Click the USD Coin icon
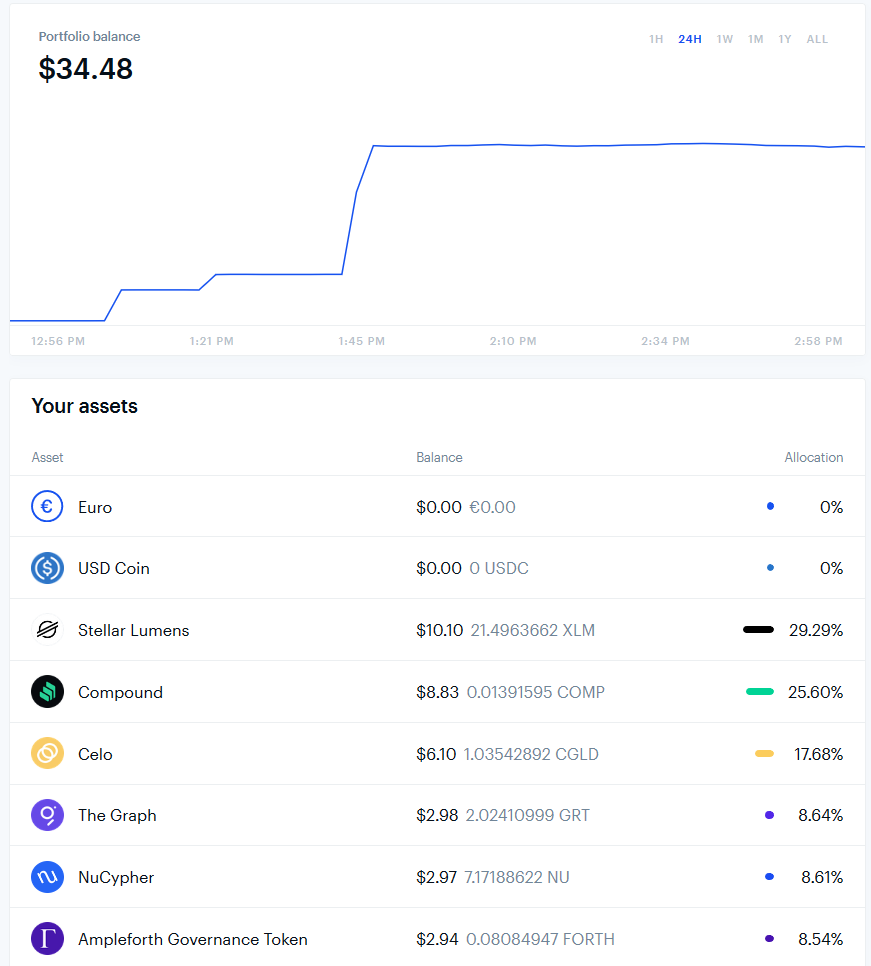Viewport: 871px width, 966px height. point(47,568)
